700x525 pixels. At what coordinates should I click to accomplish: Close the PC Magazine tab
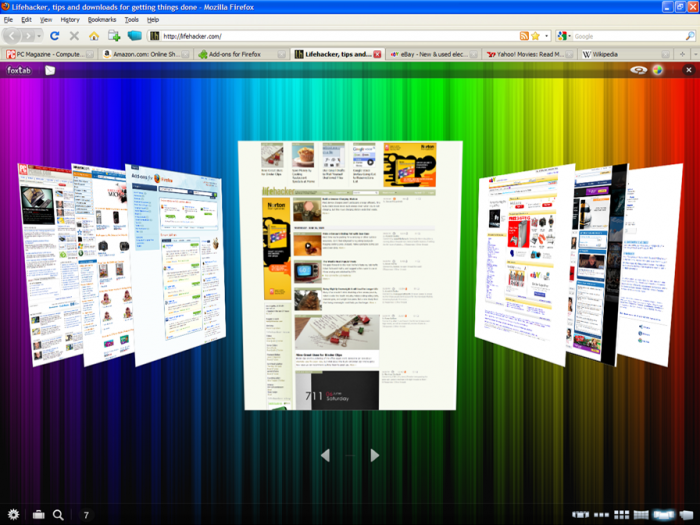click(90, 54)
